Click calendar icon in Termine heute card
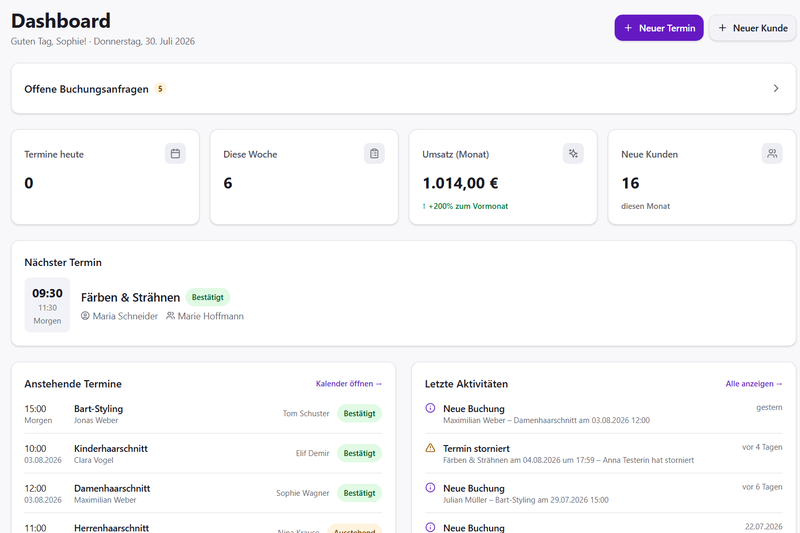This screenshot has height=533, width=800. pyautogui.click(x=175, y=154)
